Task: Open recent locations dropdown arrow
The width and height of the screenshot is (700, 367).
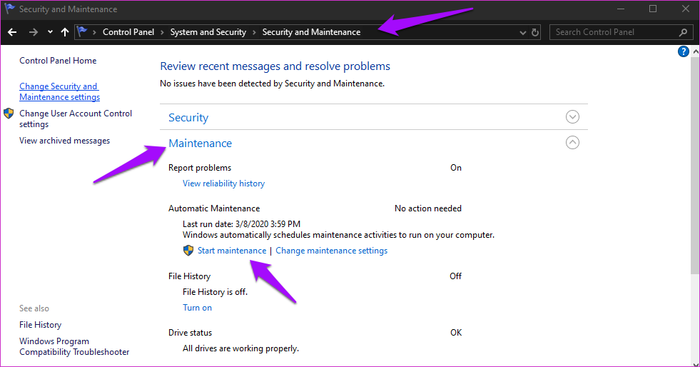Action: (x=50, y=32)
